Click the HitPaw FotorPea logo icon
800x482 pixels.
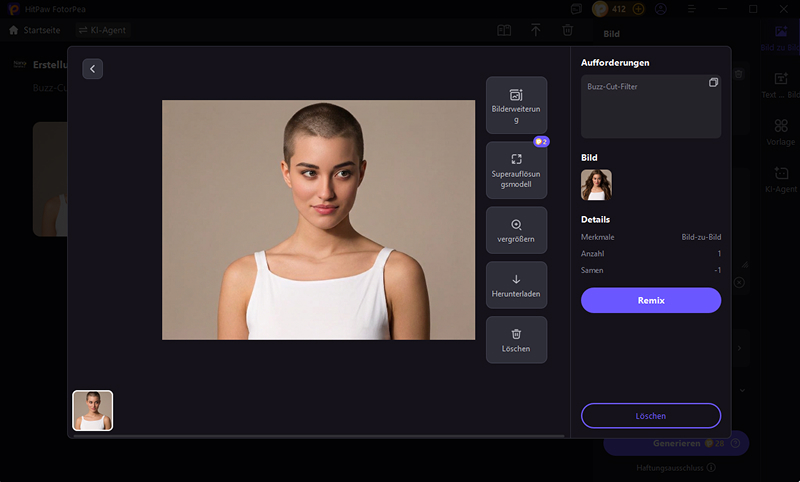coord(14,9)
